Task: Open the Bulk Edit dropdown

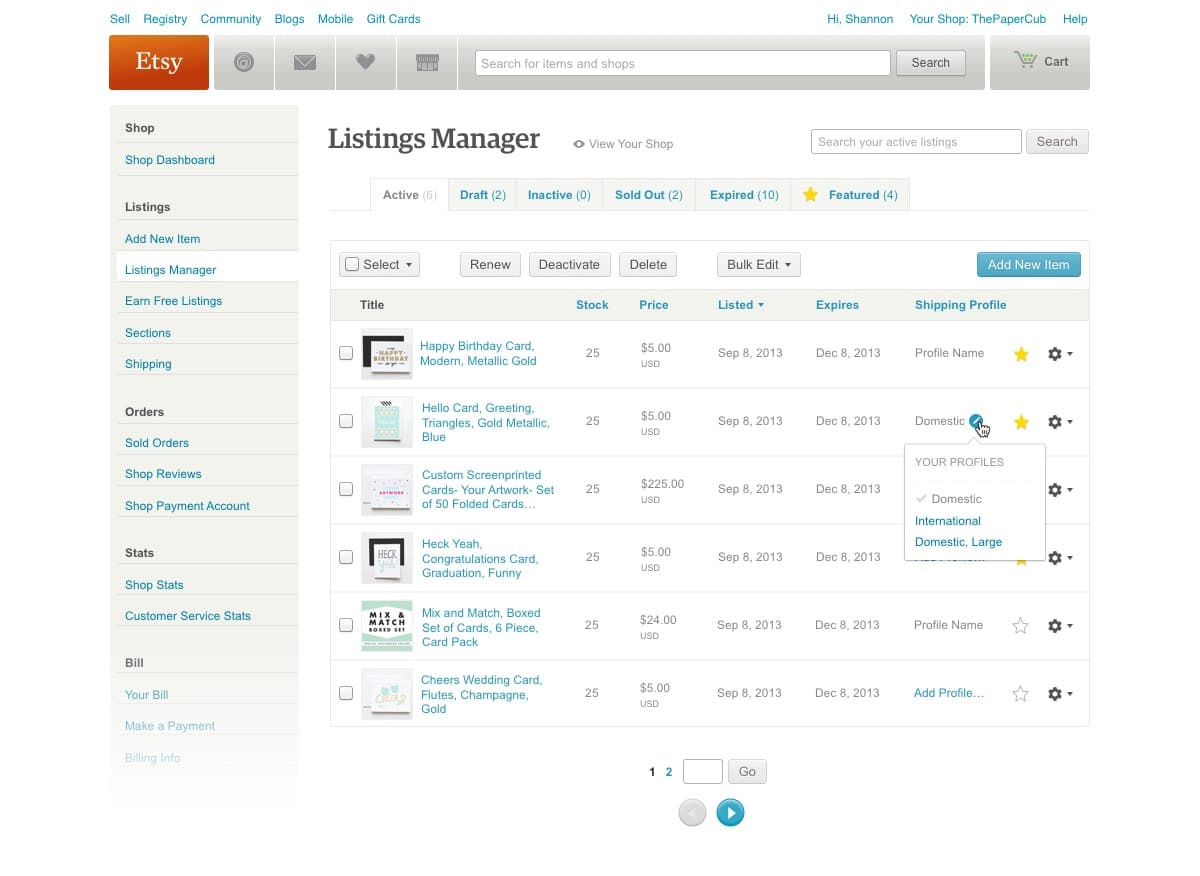Action: coord(758,264)
